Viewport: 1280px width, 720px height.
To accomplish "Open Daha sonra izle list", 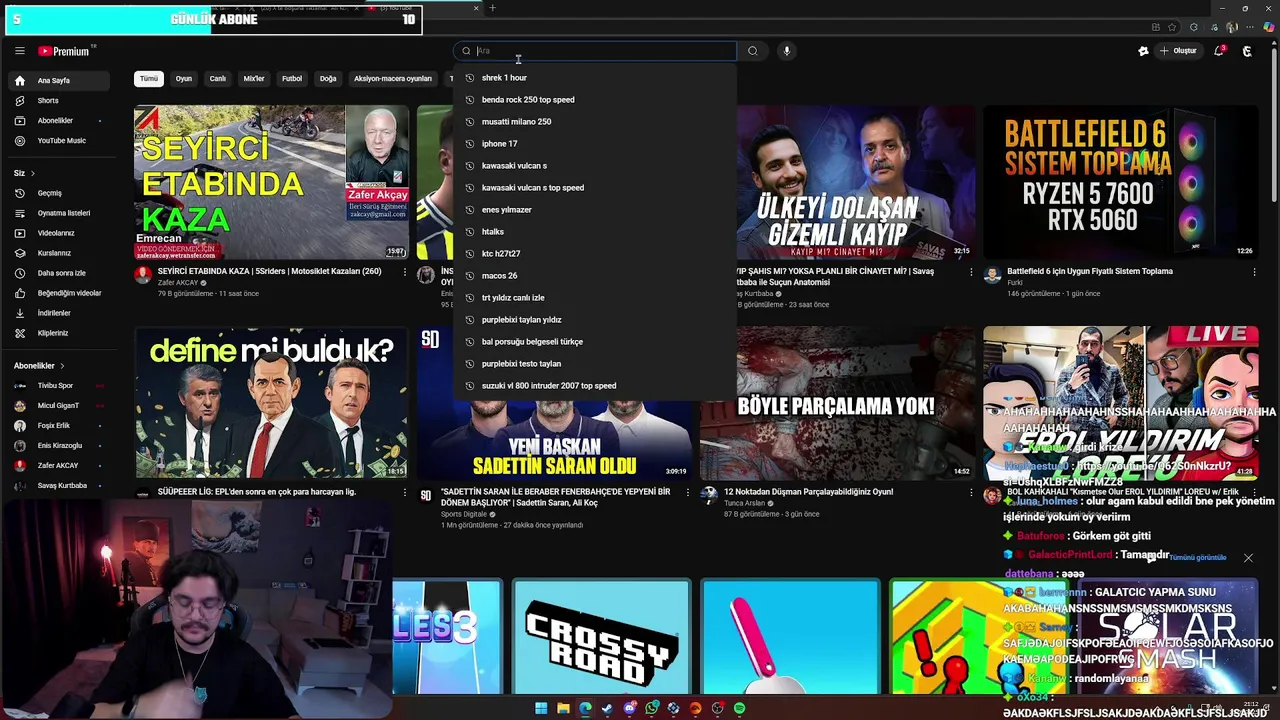I will coord(58,273).
